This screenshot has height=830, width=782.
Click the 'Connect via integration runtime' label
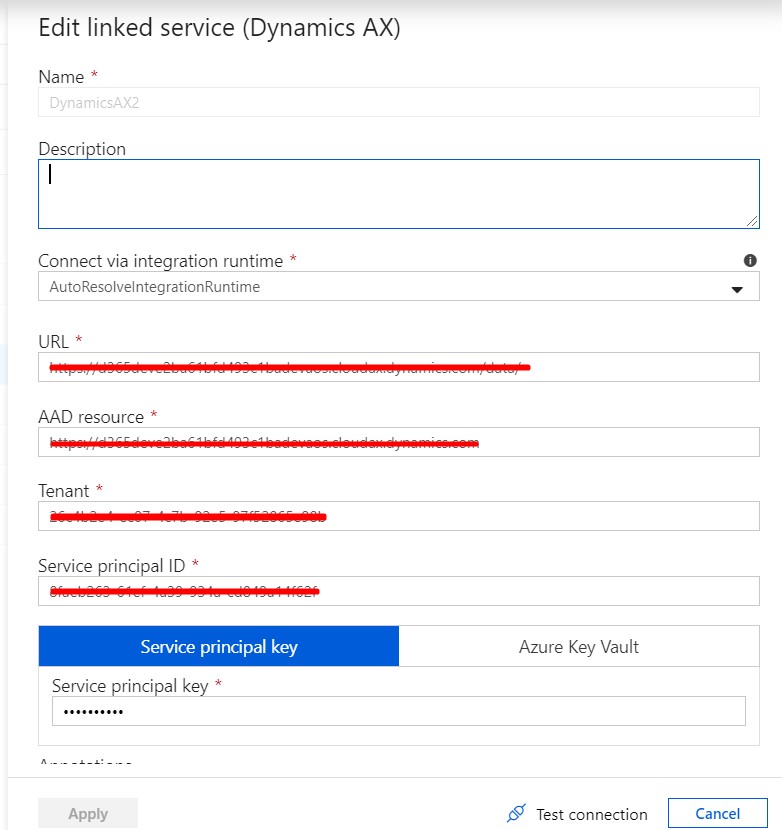160,261
